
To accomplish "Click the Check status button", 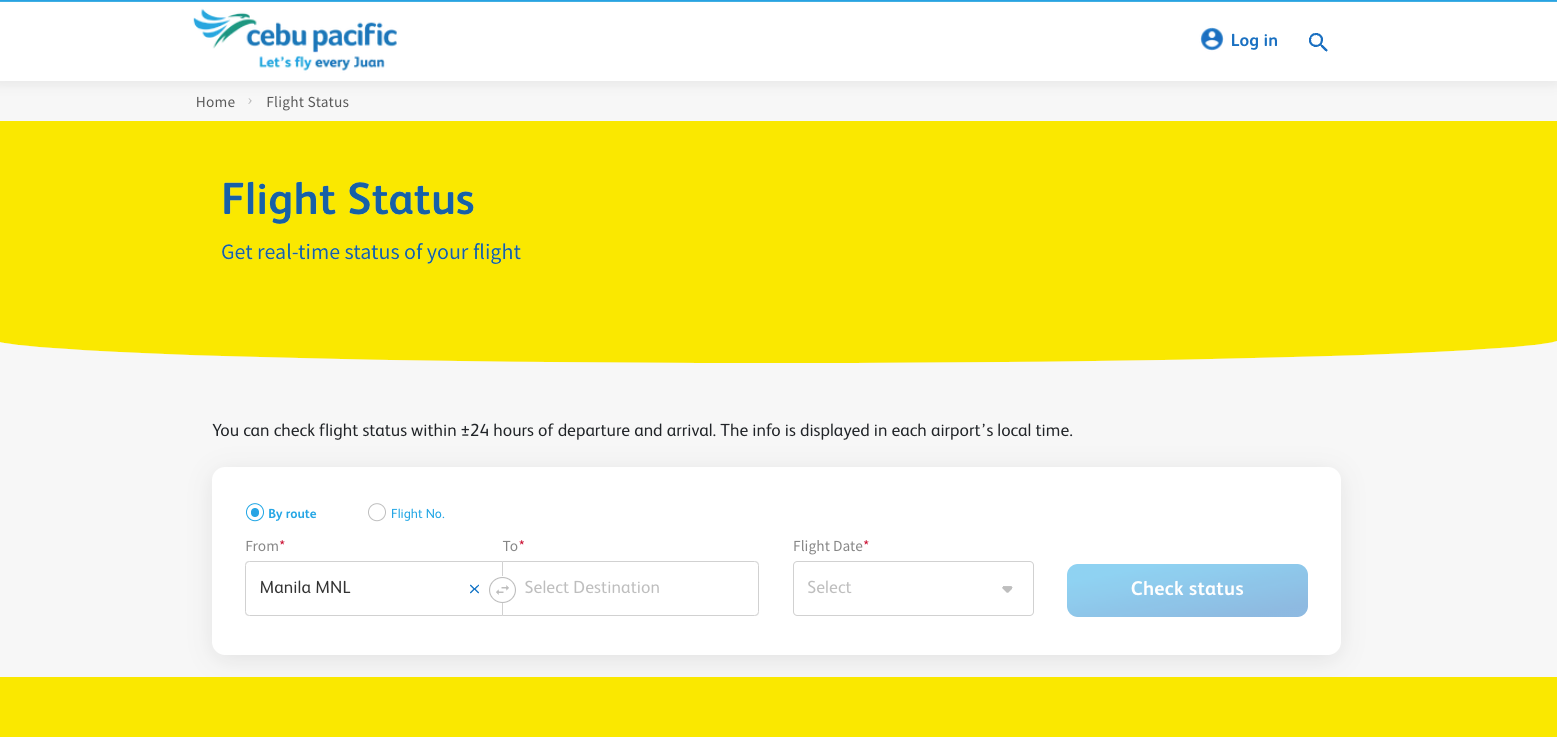I will [1187, 590].
